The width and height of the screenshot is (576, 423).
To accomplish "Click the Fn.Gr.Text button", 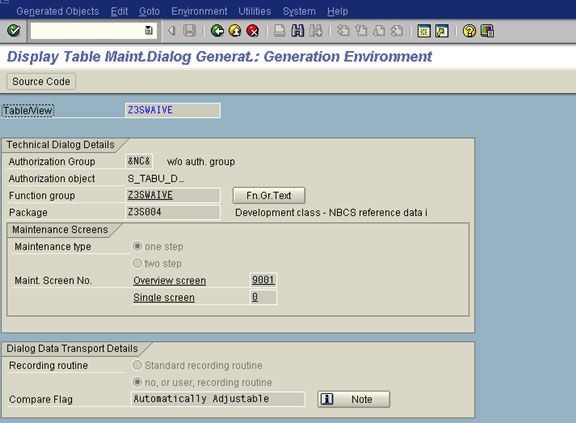I will (x=269, y=195).
